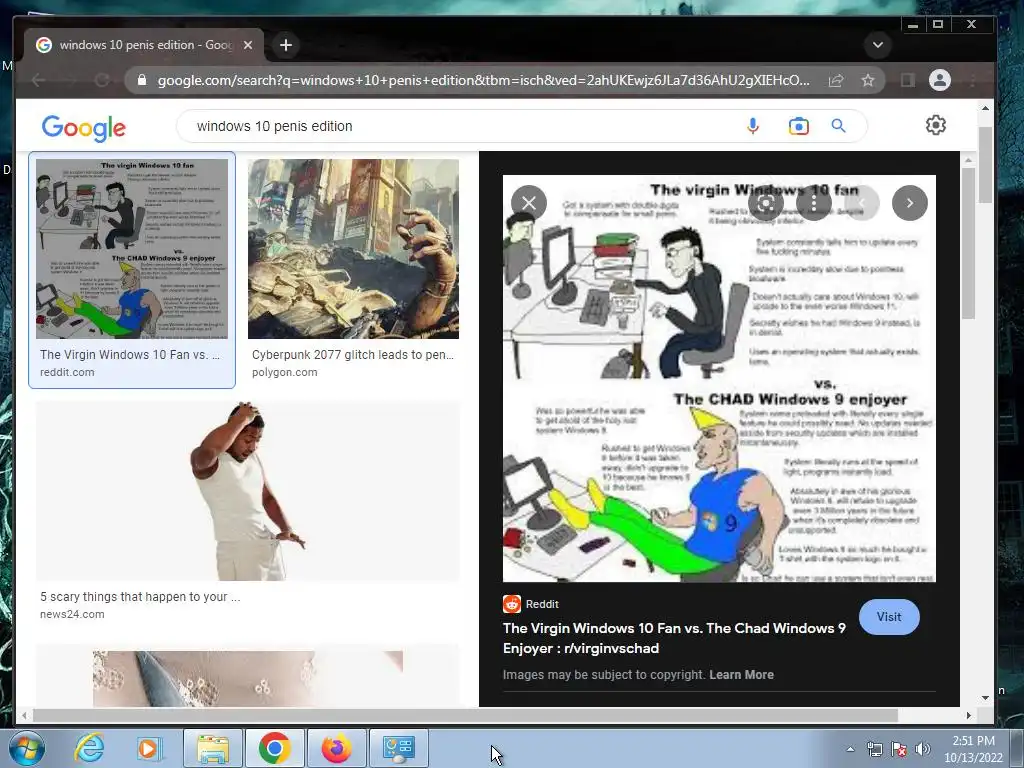The image size is (1024, 768).
Task: Open Chrome profile avatar
Action: [940, 80]
